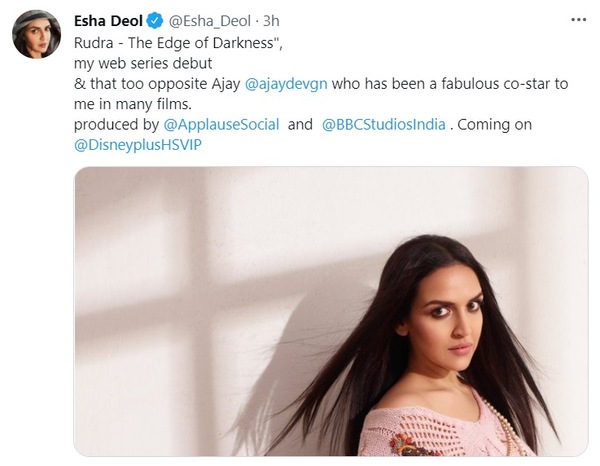Click the blue verified badge
The height and width of the screenshot is (466, 600).
(142, 21)
